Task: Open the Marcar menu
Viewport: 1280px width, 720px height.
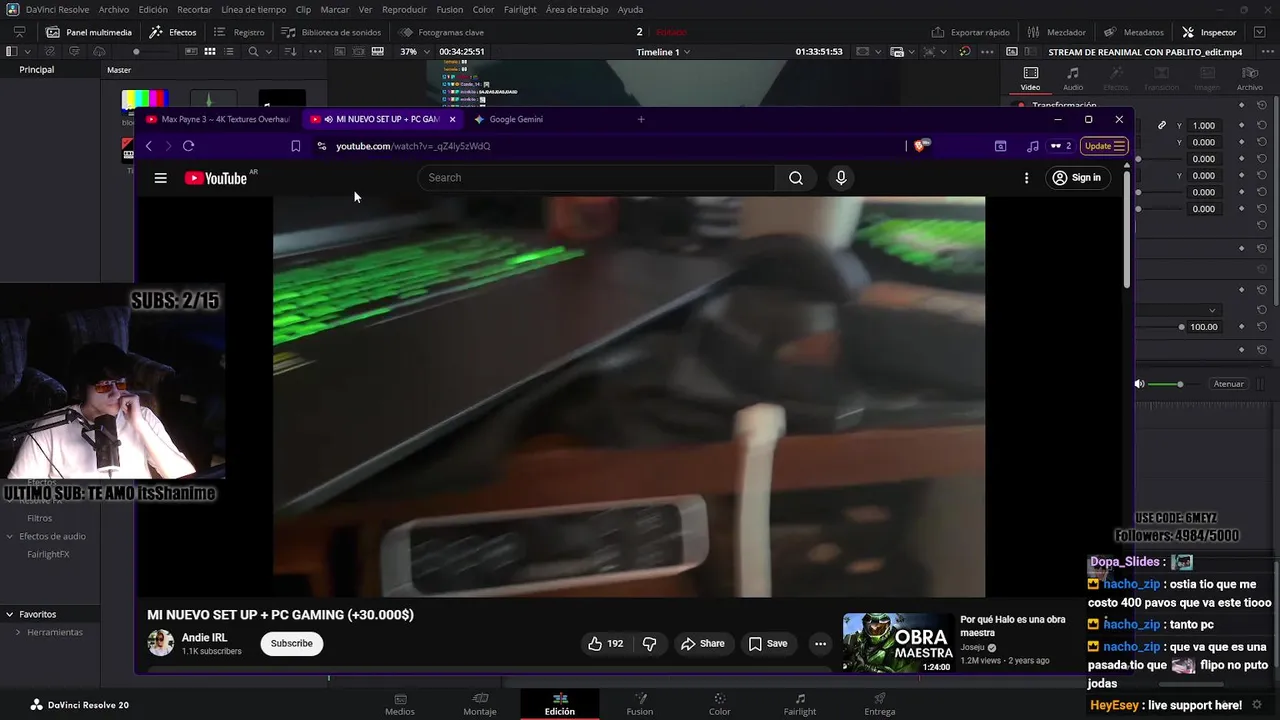Action: coord(335,9)
